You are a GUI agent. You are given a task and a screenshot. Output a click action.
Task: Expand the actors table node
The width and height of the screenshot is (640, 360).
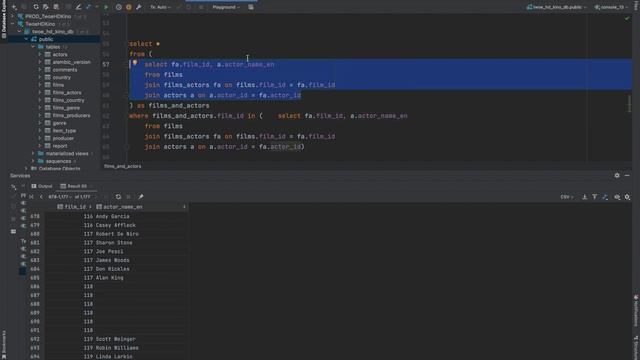tap(40, 54)
